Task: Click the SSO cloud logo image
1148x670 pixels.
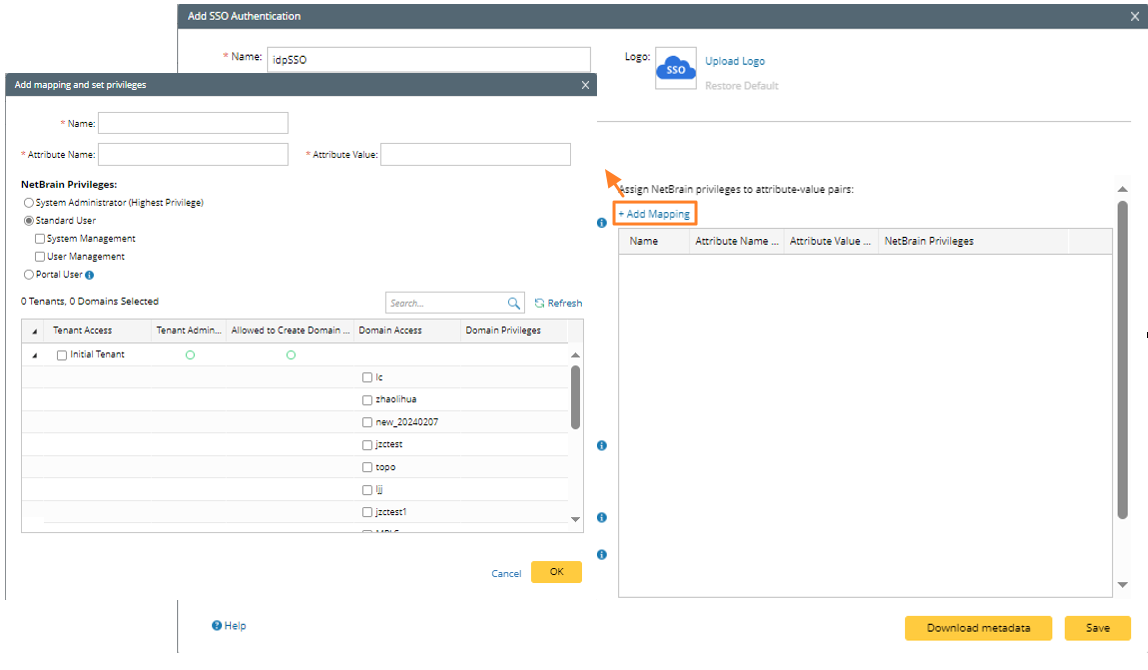Action: click(676, 68)
